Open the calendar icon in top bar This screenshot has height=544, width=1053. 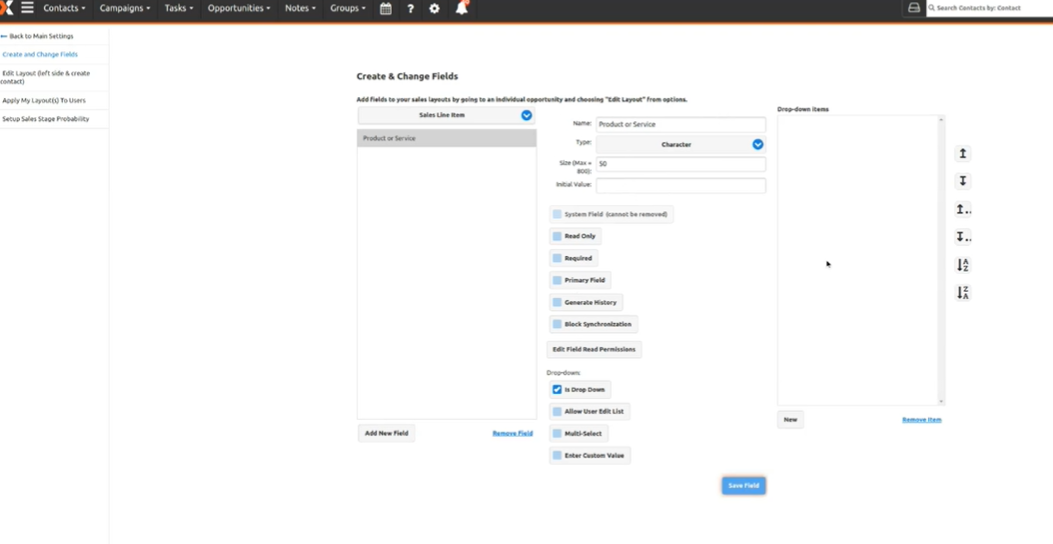[385, 8]
